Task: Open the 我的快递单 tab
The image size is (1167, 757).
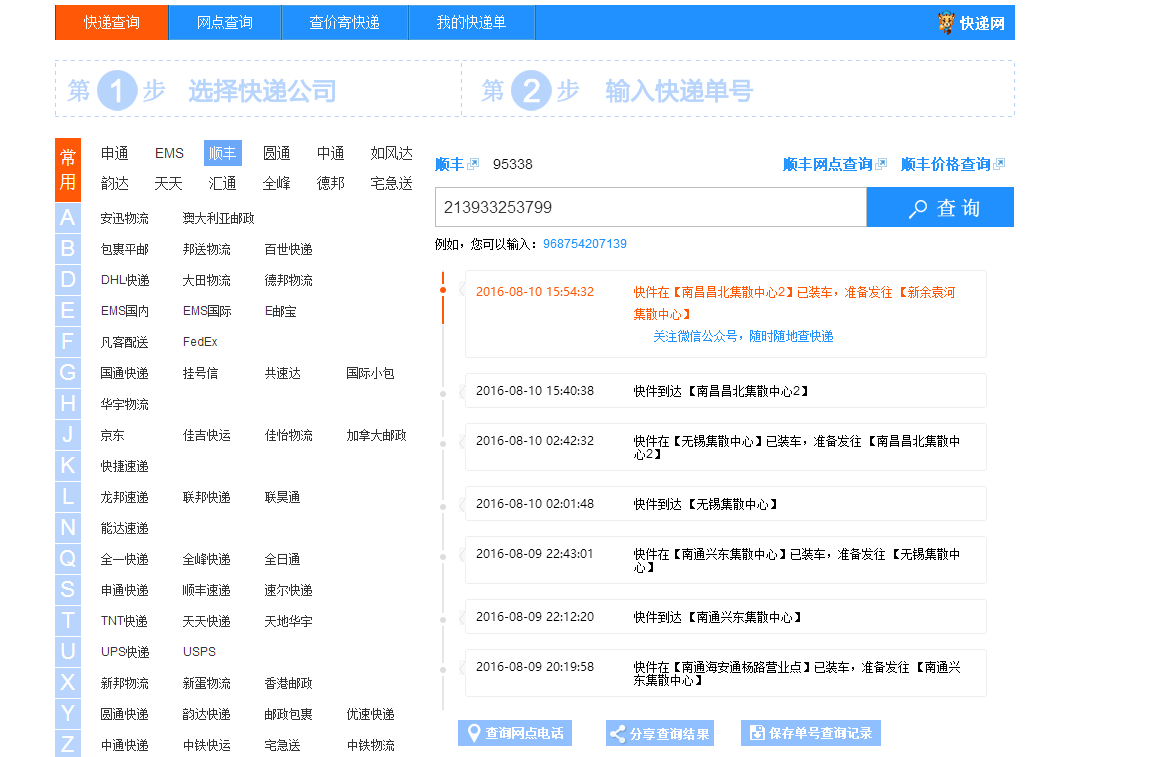Action: [x=471, y=22]
